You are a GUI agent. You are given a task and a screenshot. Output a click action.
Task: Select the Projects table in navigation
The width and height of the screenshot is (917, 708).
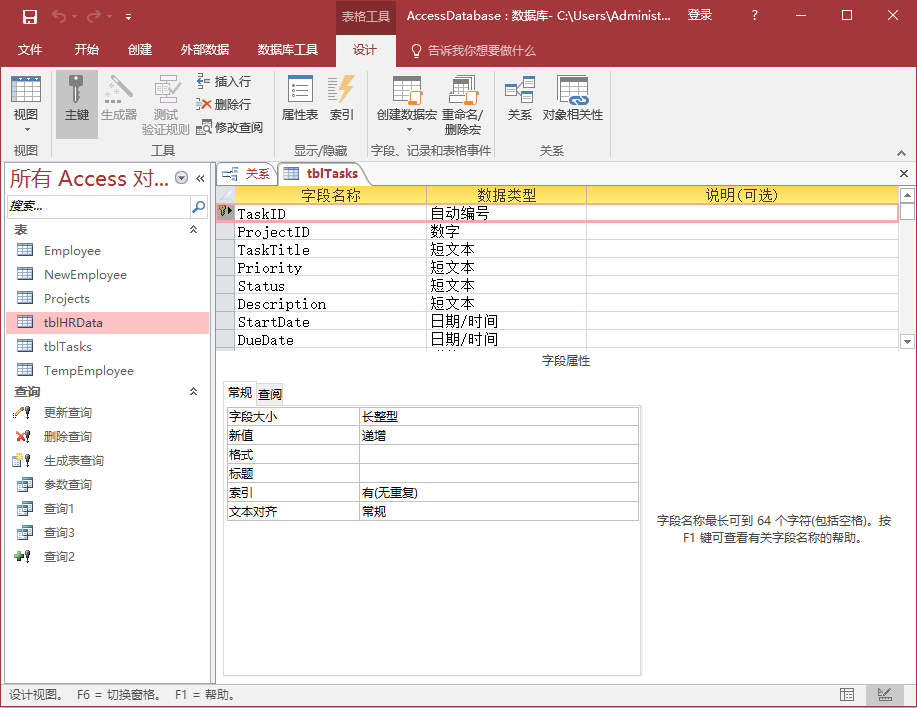point(66,299)
